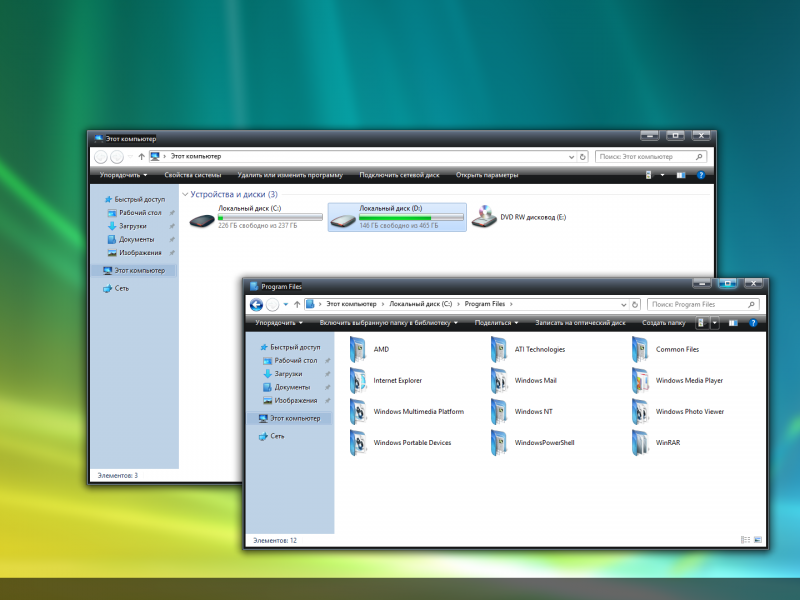This screenshot has width=800, height=600.
Task: Switch to large icons view in Program Files status bar
Action: tap(758, 540)
